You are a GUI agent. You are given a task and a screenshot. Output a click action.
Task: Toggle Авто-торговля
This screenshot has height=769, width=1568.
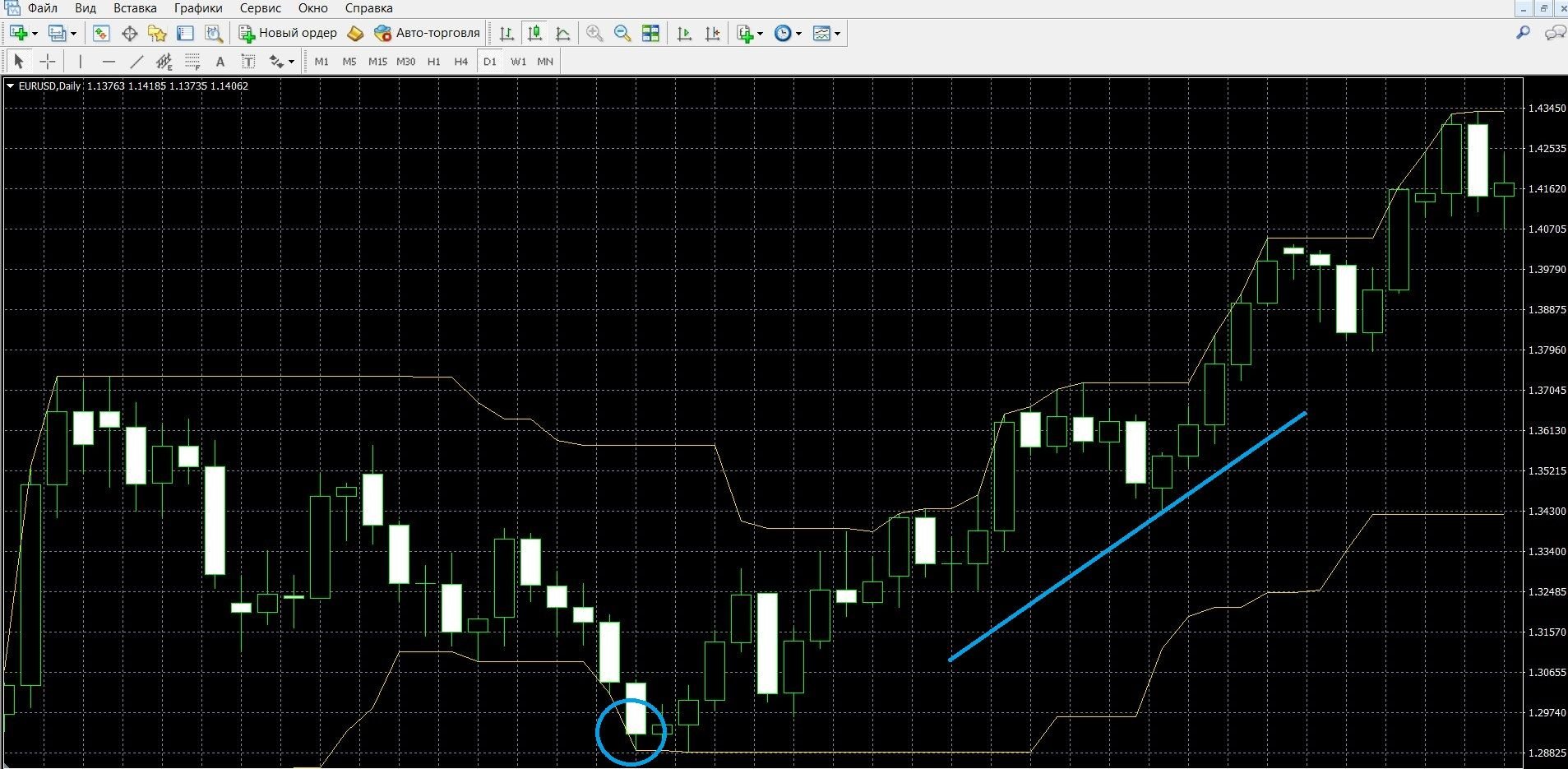[427, 34]
